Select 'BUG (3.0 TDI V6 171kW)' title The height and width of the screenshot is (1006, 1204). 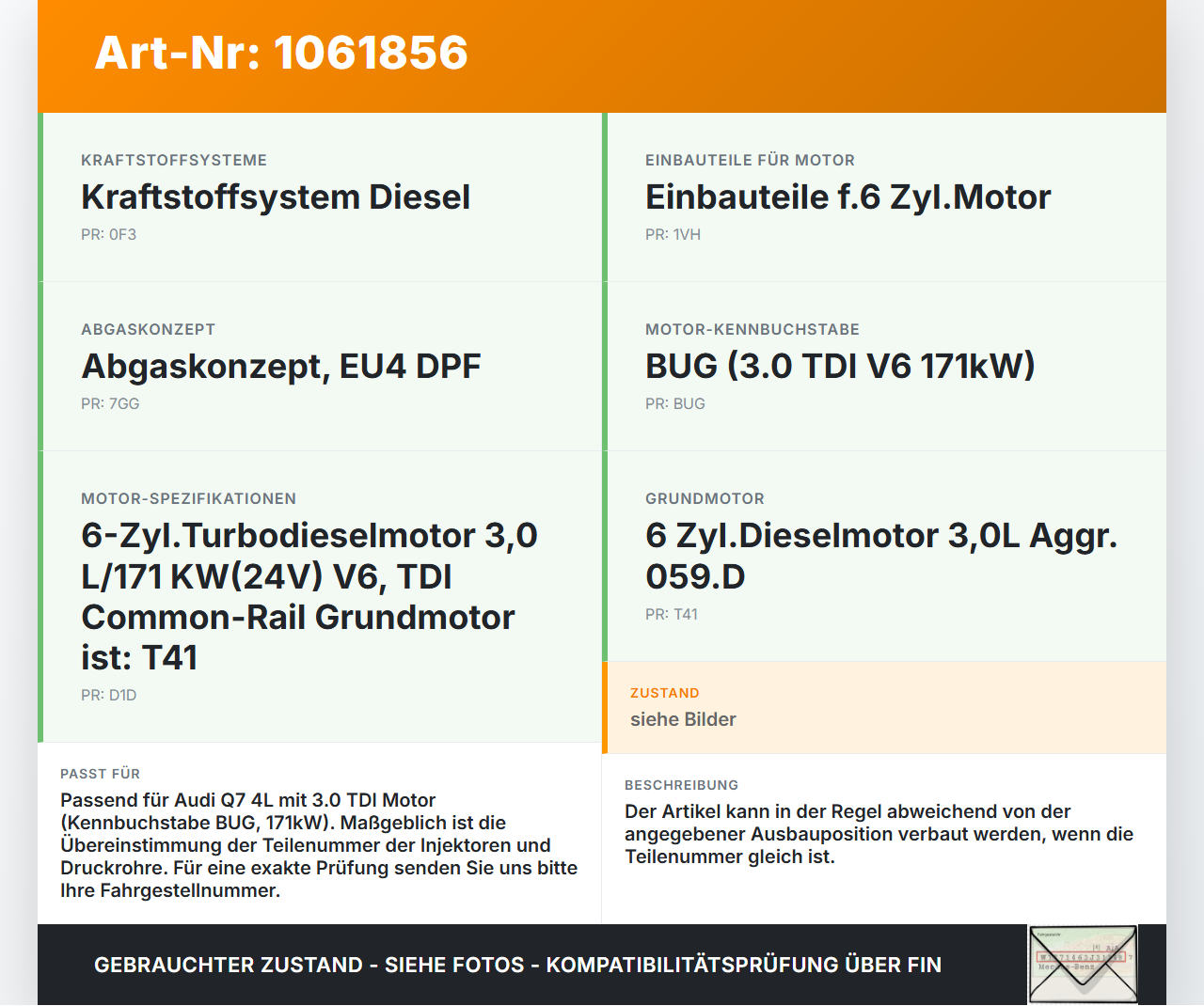(x=840, y=366)
